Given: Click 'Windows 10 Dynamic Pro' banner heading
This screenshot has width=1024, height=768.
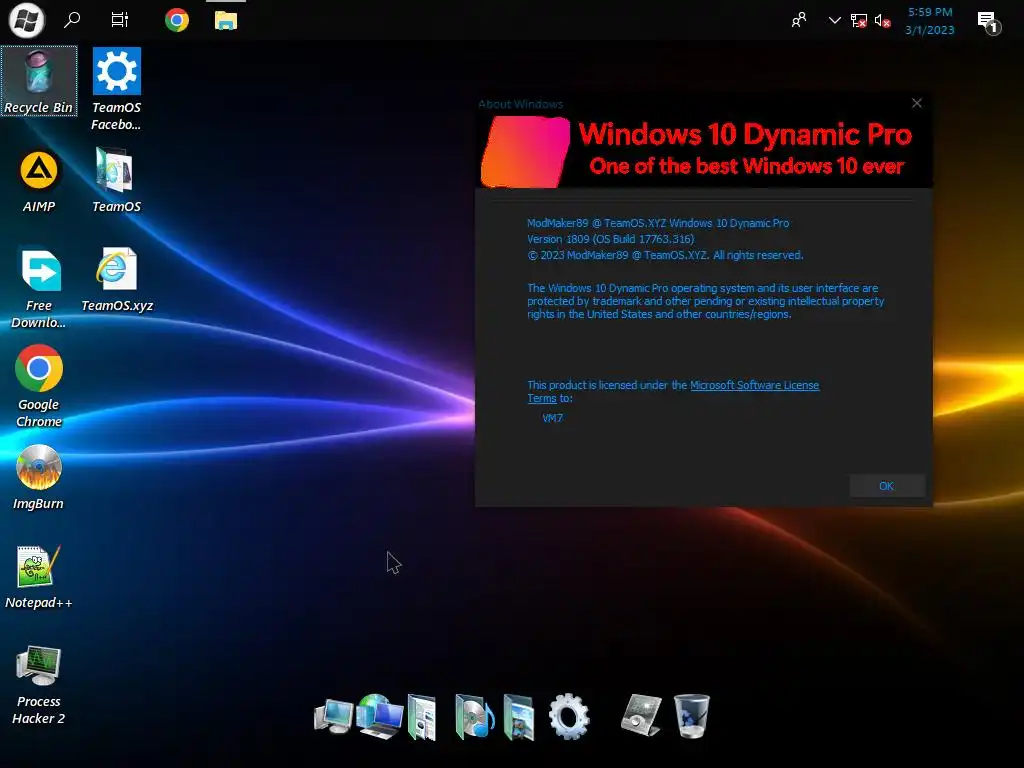Looking at the screenshot, I should pos(745,134).
